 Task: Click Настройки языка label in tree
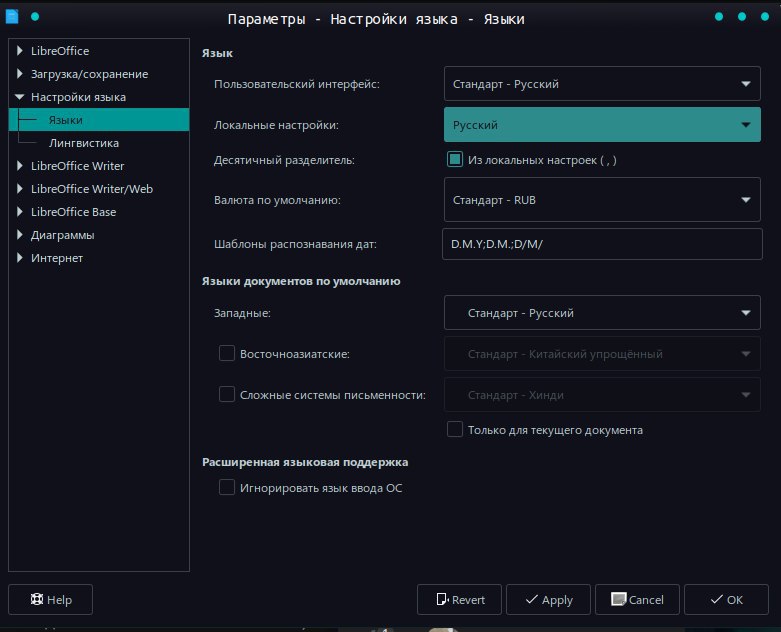(78, 97)
